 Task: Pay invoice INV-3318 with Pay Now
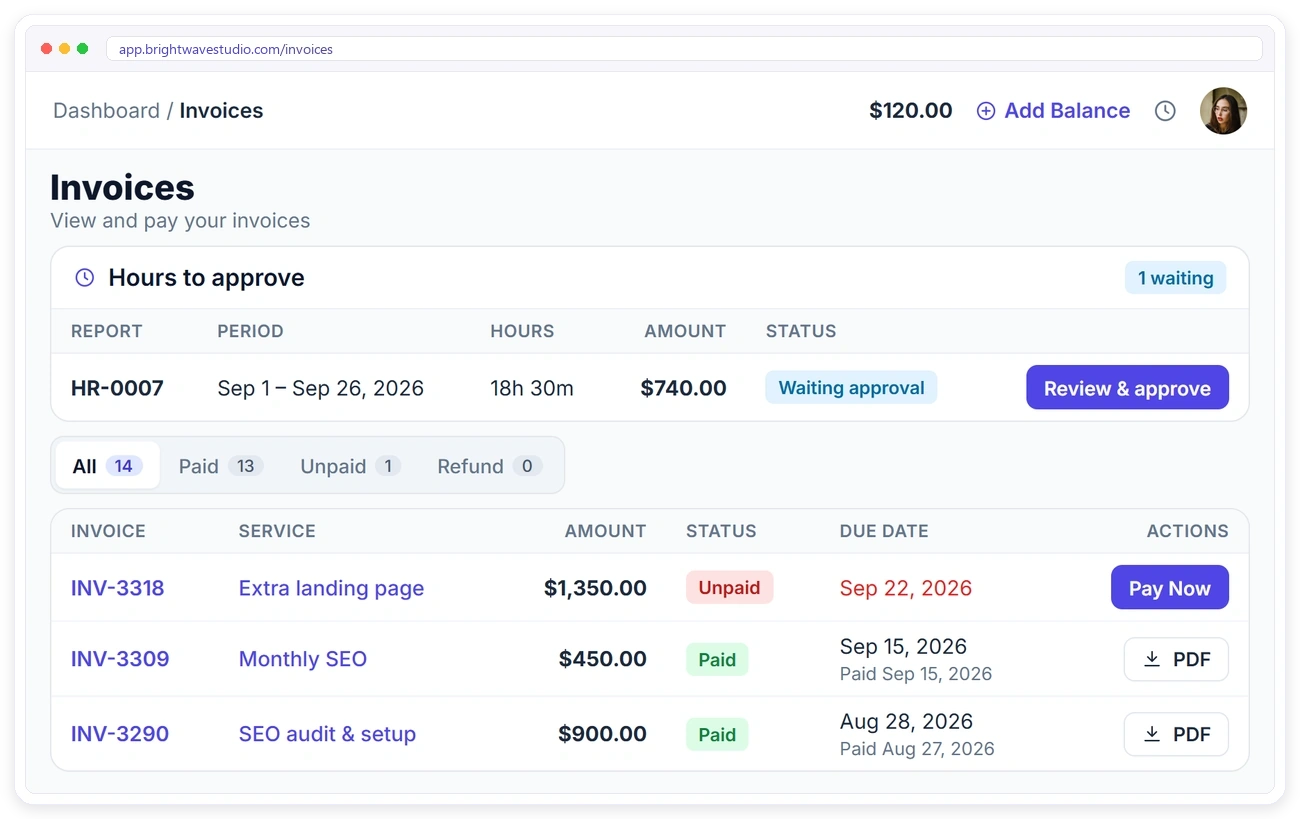(1169, 588)
